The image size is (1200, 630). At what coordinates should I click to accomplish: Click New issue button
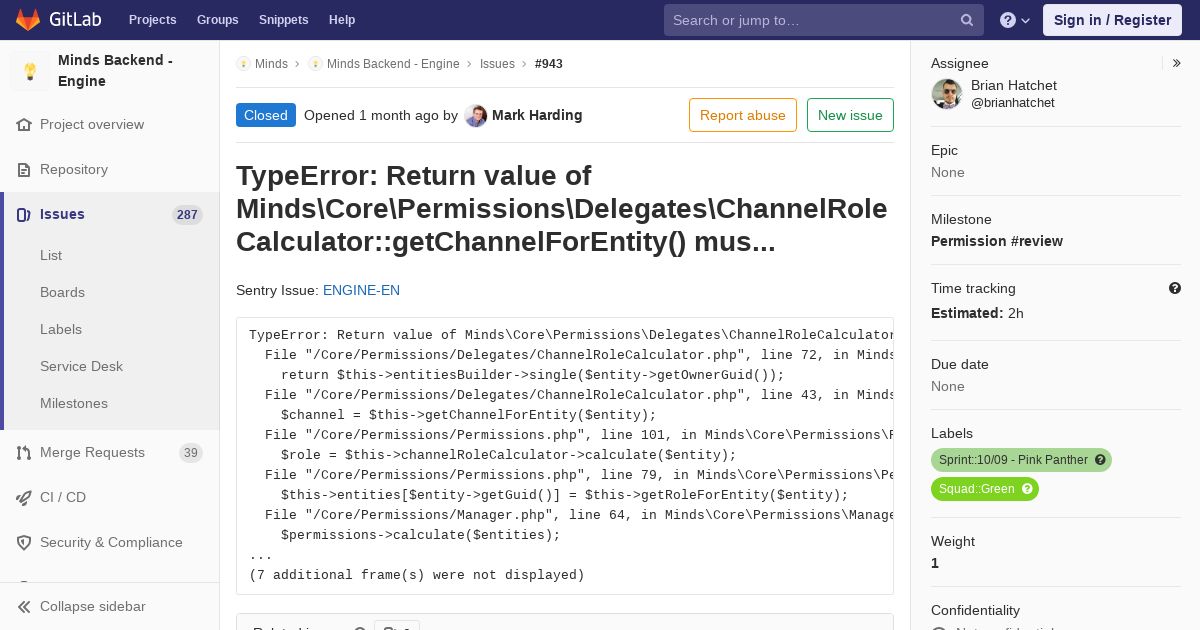click(850, 115)
